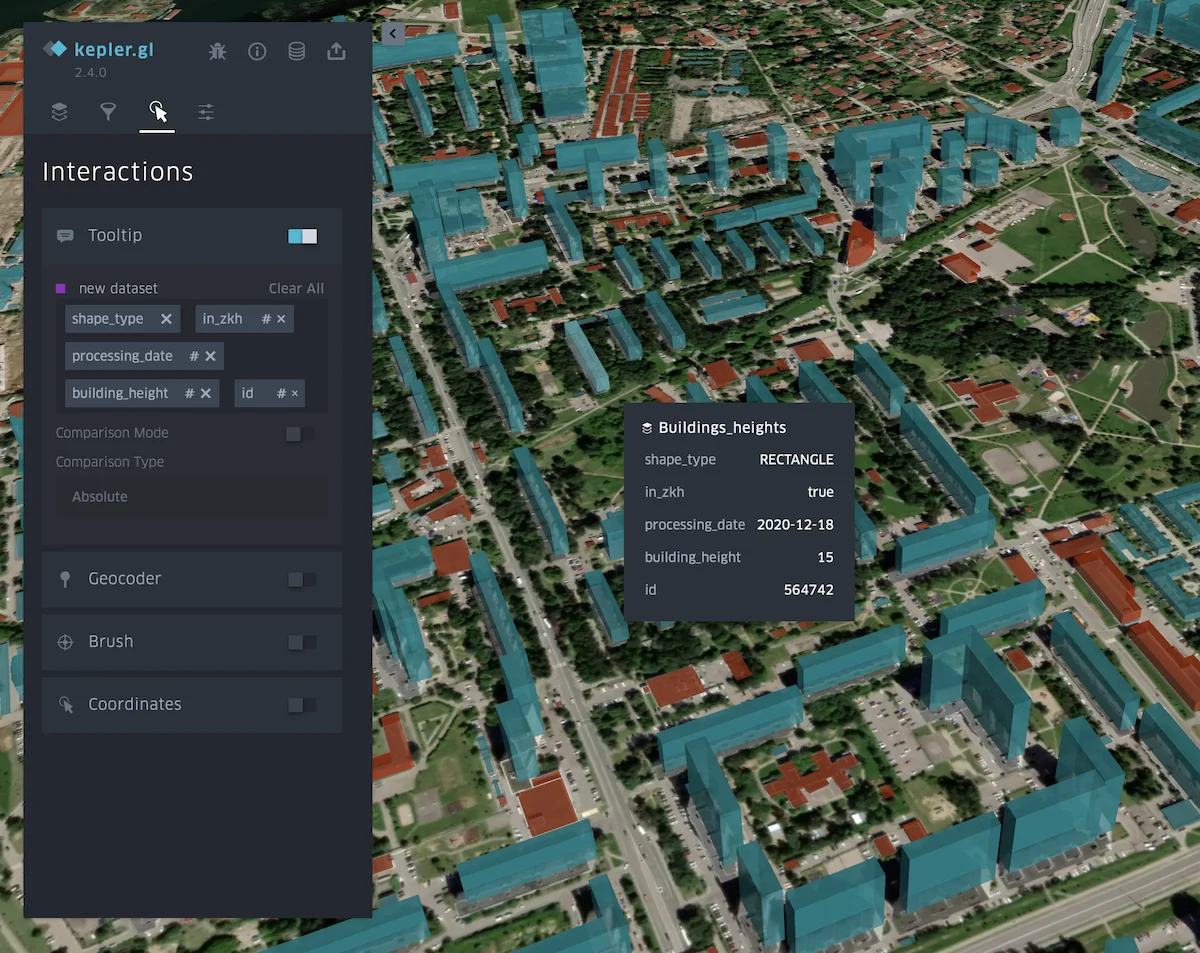The height and width of the screenshot is (953, 1200).
Task: Remove the building_height field chip
Action: click(205, 393)
